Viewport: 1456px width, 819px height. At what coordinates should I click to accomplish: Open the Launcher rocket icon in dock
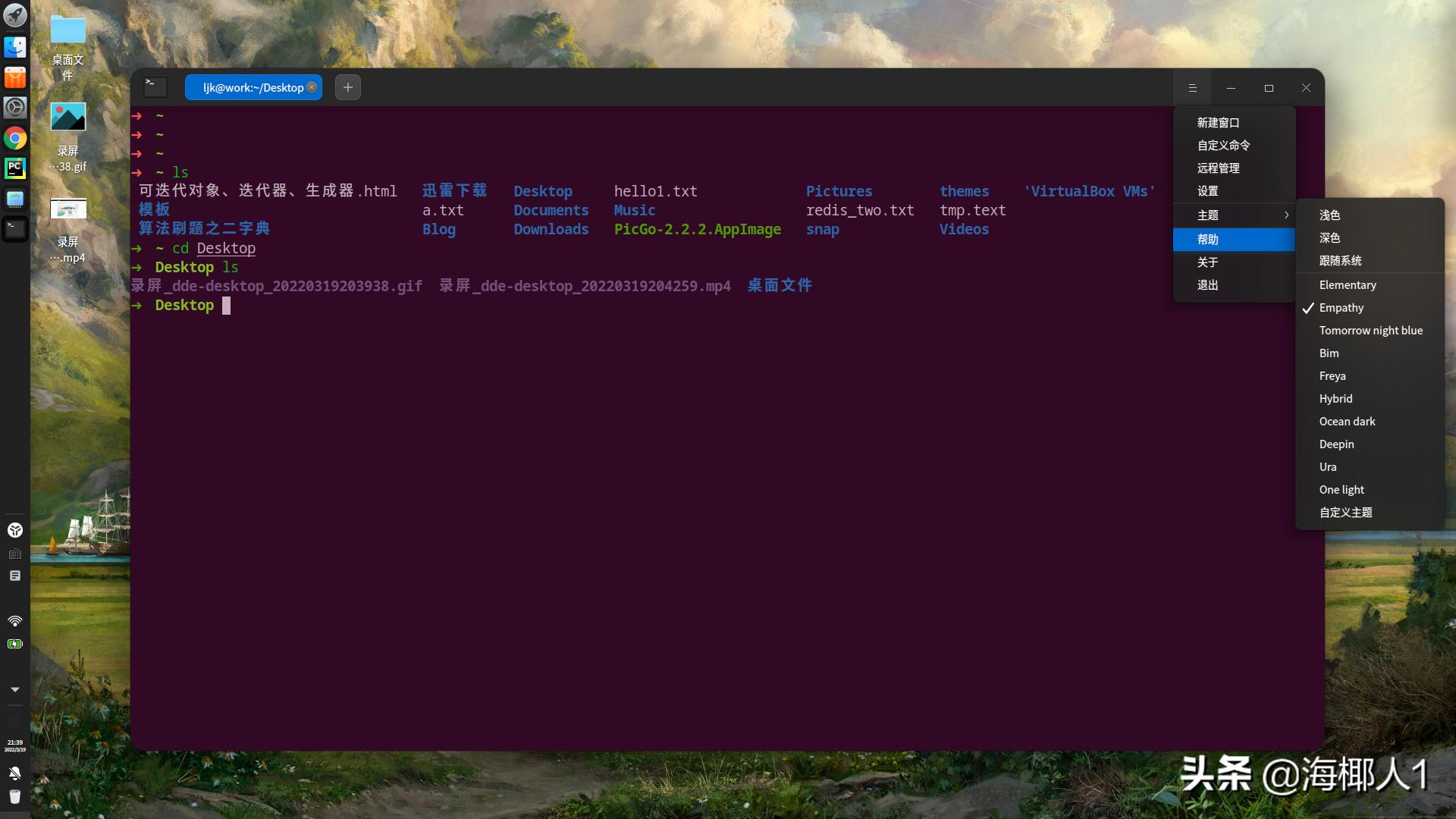coord(15,15)
